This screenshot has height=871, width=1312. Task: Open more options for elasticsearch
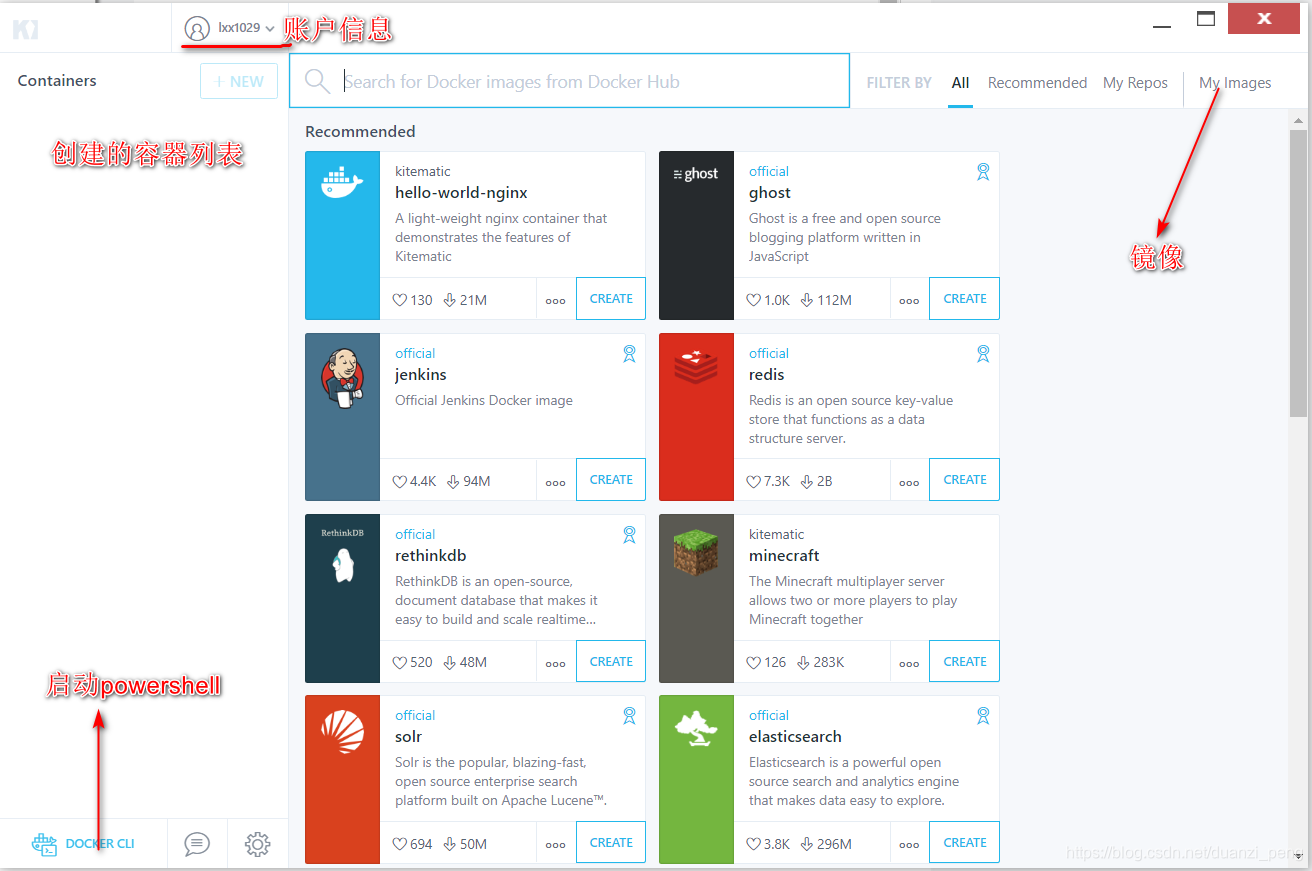pyautogui.click(x=909, y=844)
